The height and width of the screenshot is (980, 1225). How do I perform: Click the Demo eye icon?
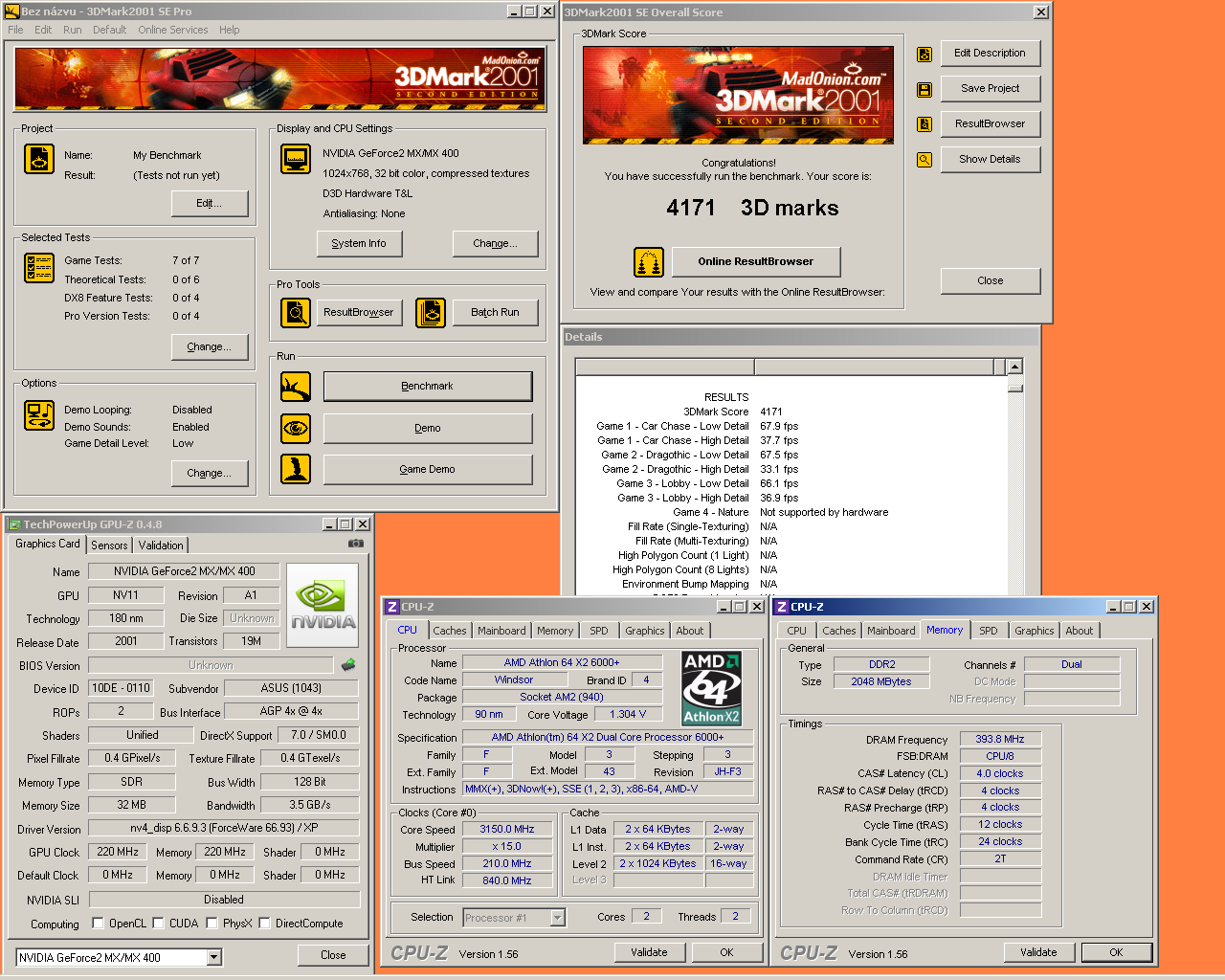(296, 428)
